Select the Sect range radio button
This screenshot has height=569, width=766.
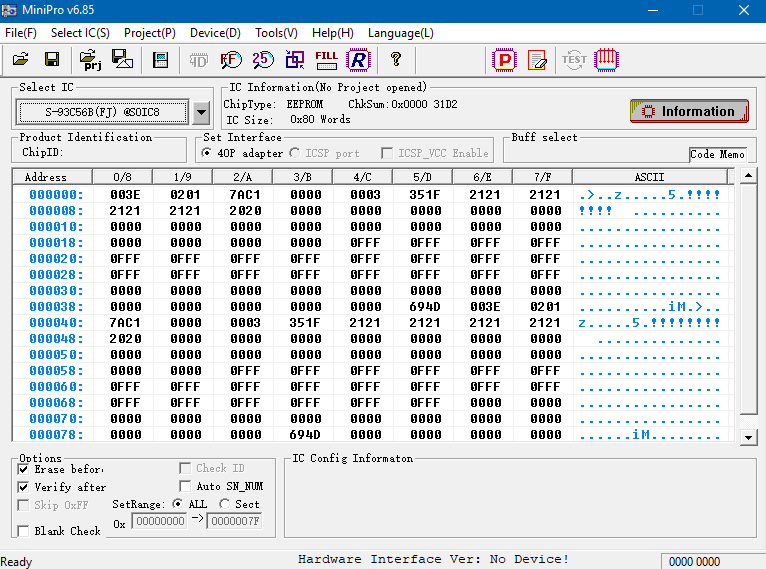[x=225, y=505]
